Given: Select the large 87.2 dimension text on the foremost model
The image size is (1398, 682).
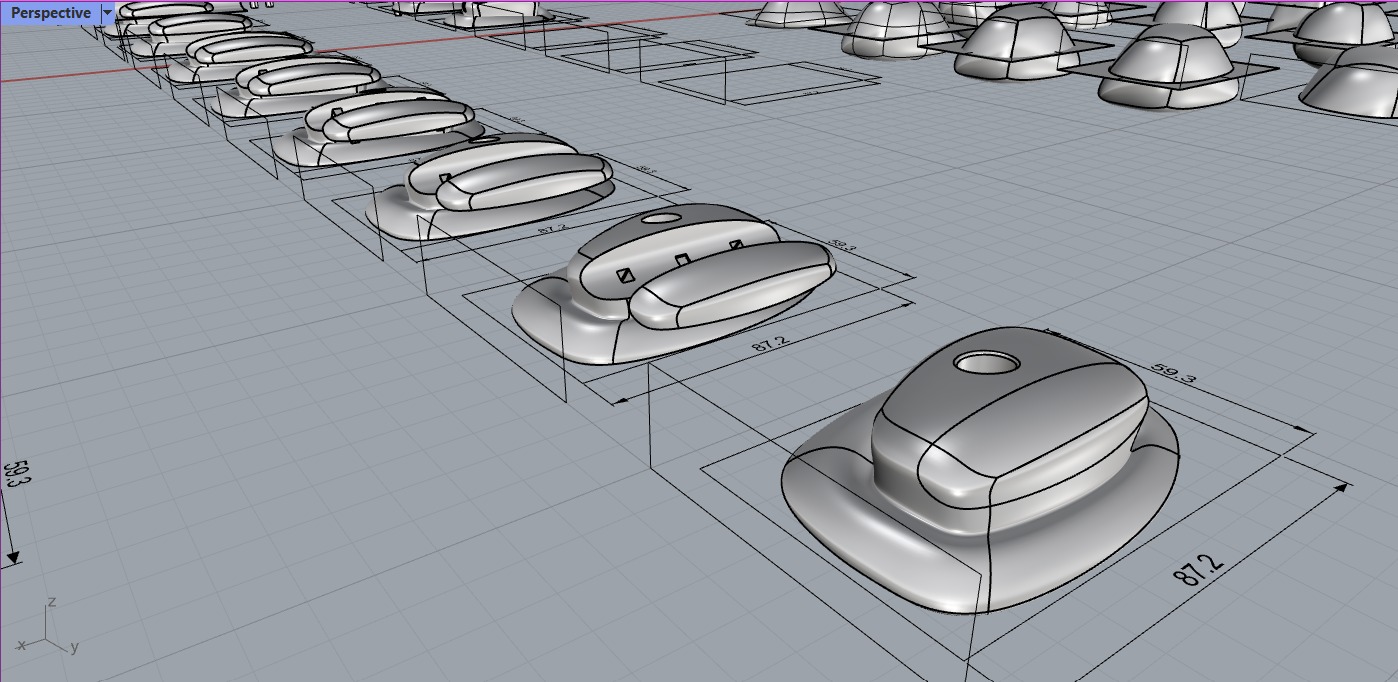Looking at the screenshot, I should pyautogui.click(x=1198, y=571).
